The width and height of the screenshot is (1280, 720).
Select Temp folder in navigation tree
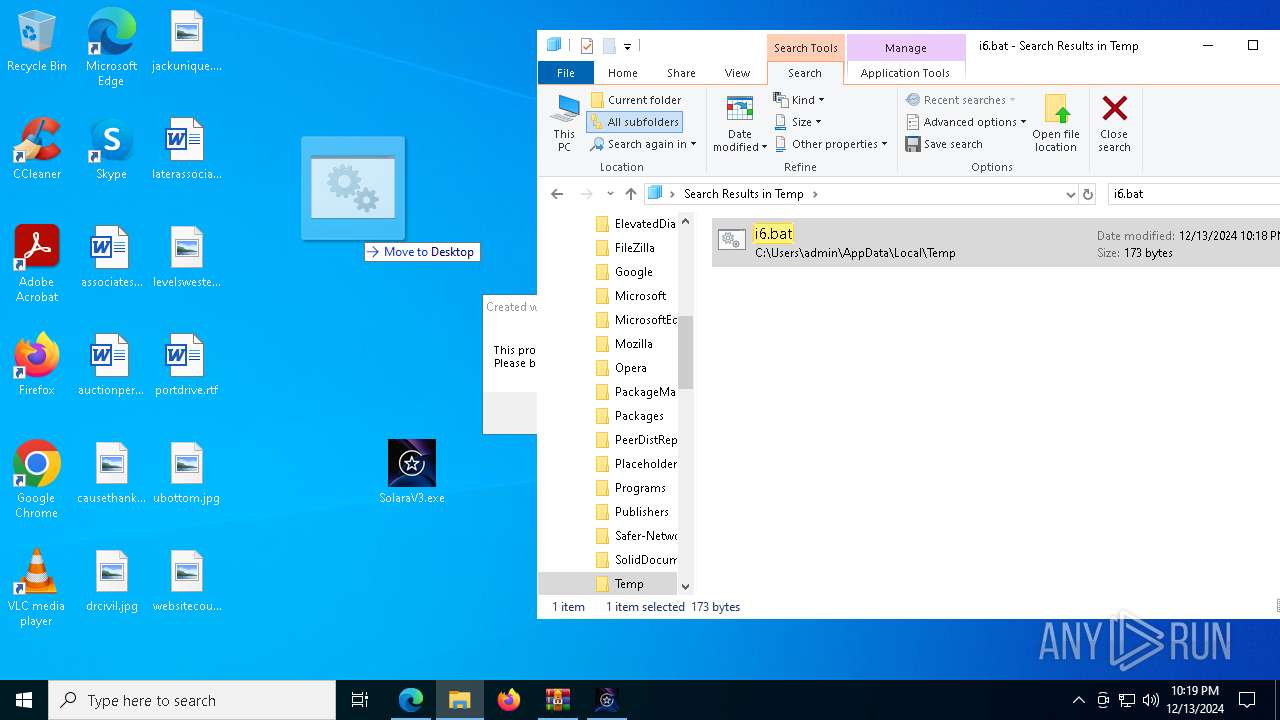point(629,584)
